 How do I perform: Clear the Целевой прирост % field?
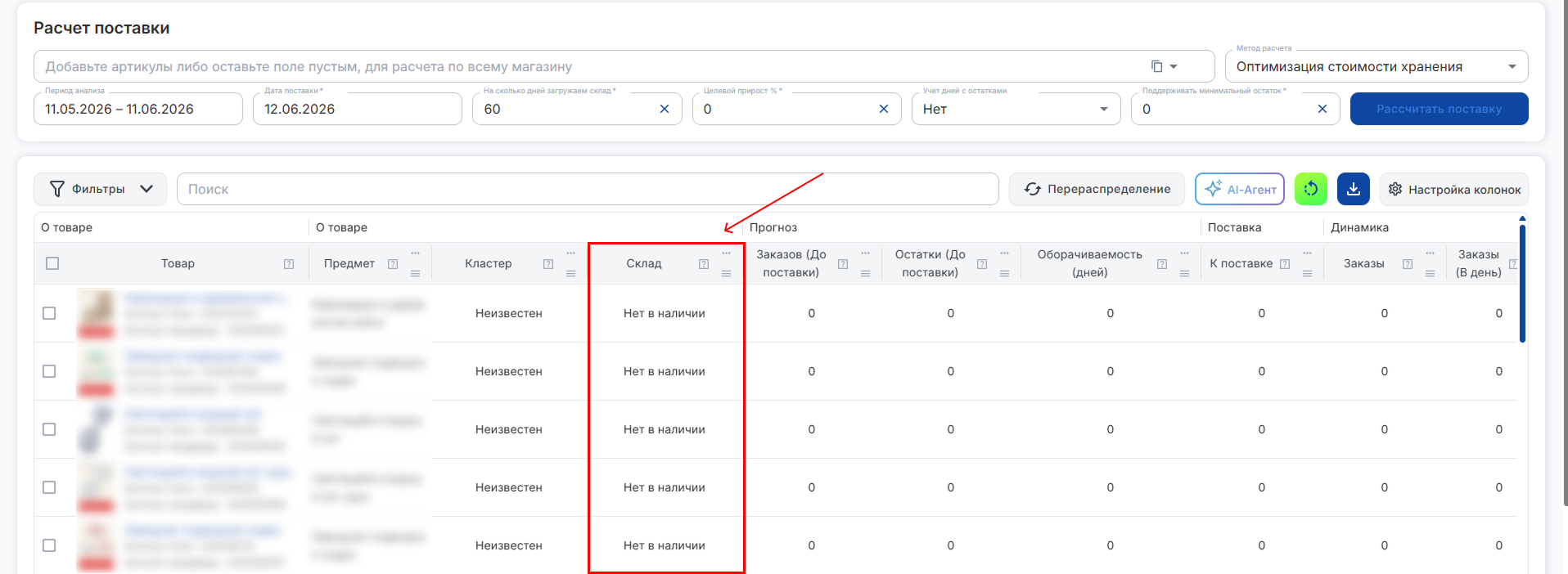coord(884,109)
